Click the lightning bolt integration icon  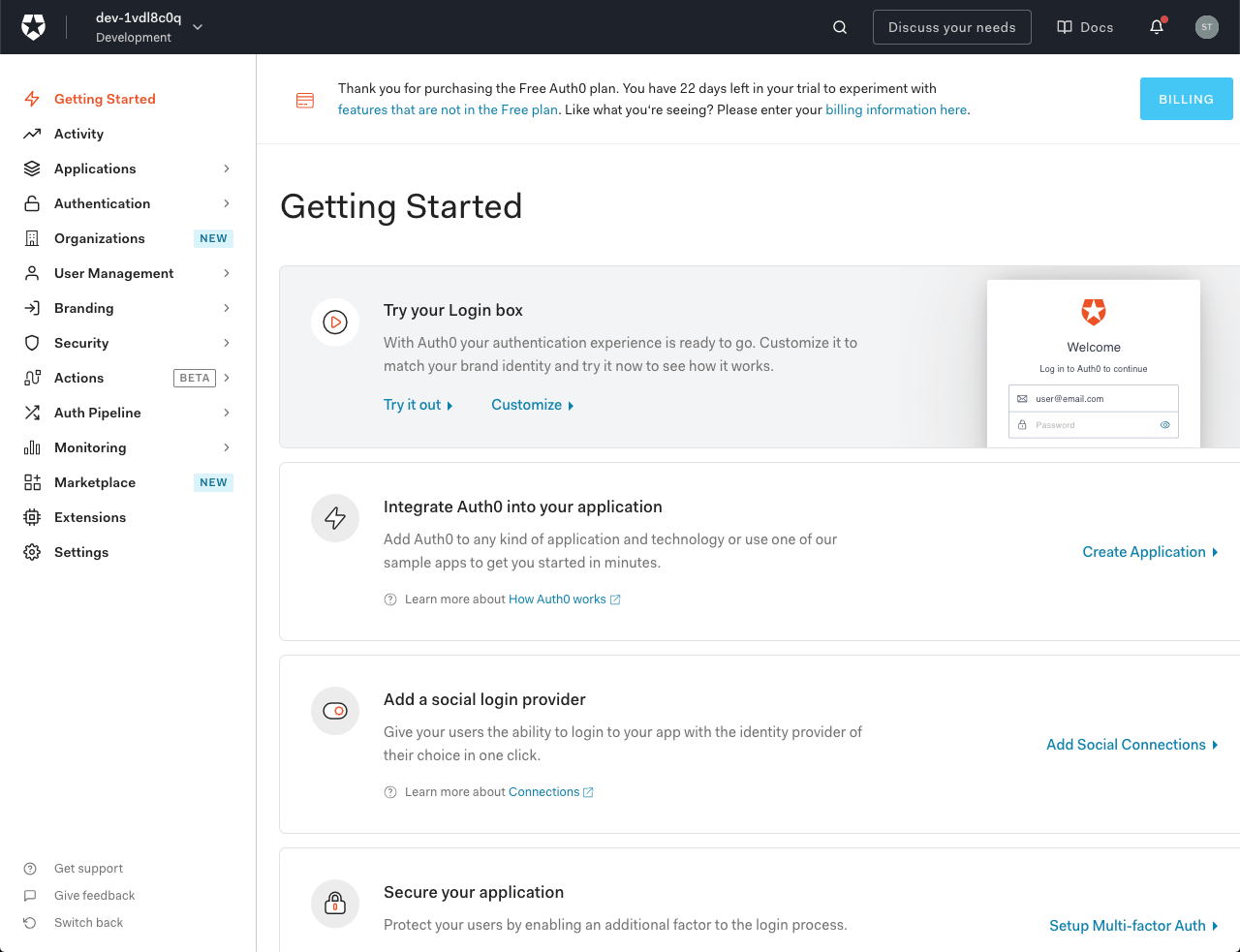click(334, 518)
